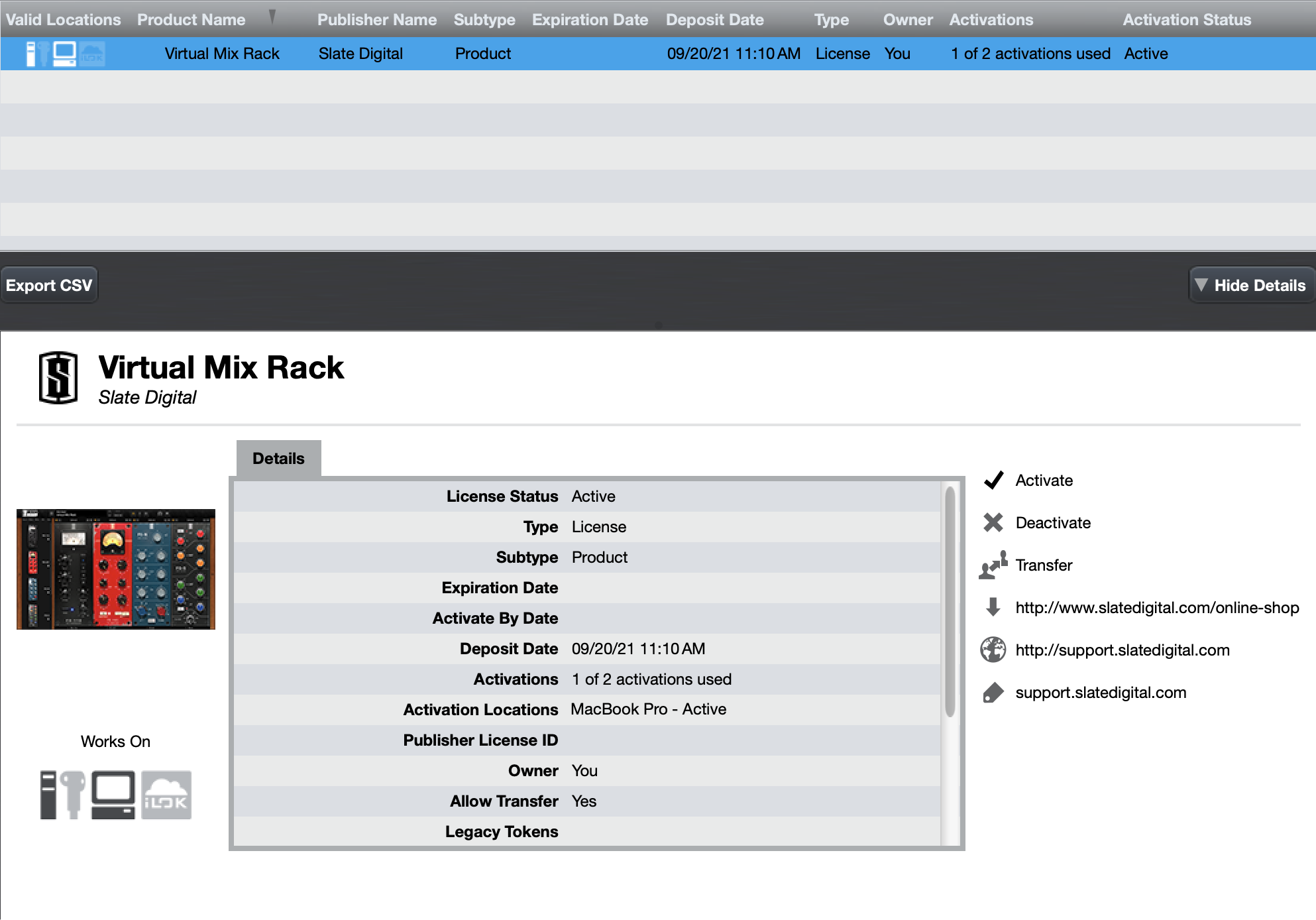Click the Activate action label
1316x920 pixels.
coord(1044,480)
